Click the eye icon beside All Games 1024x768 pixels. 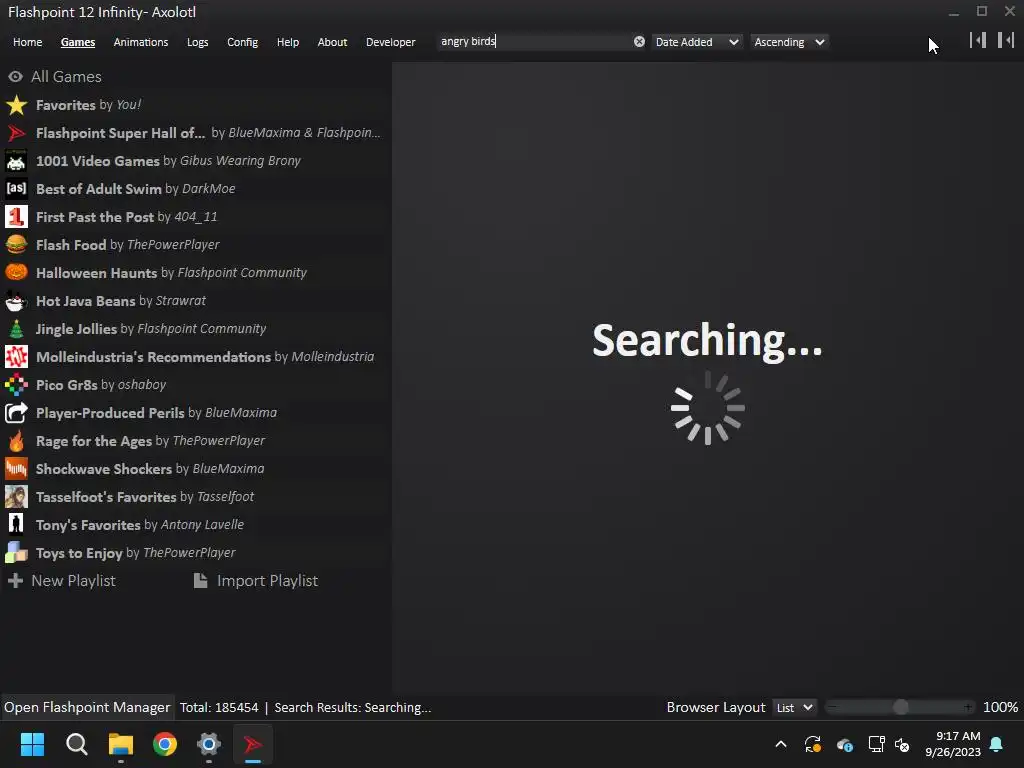tap(16, 77)
